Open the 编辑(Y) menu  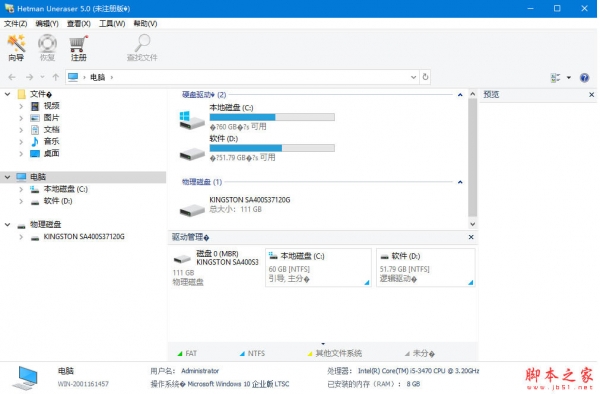[x=47, y=24]
